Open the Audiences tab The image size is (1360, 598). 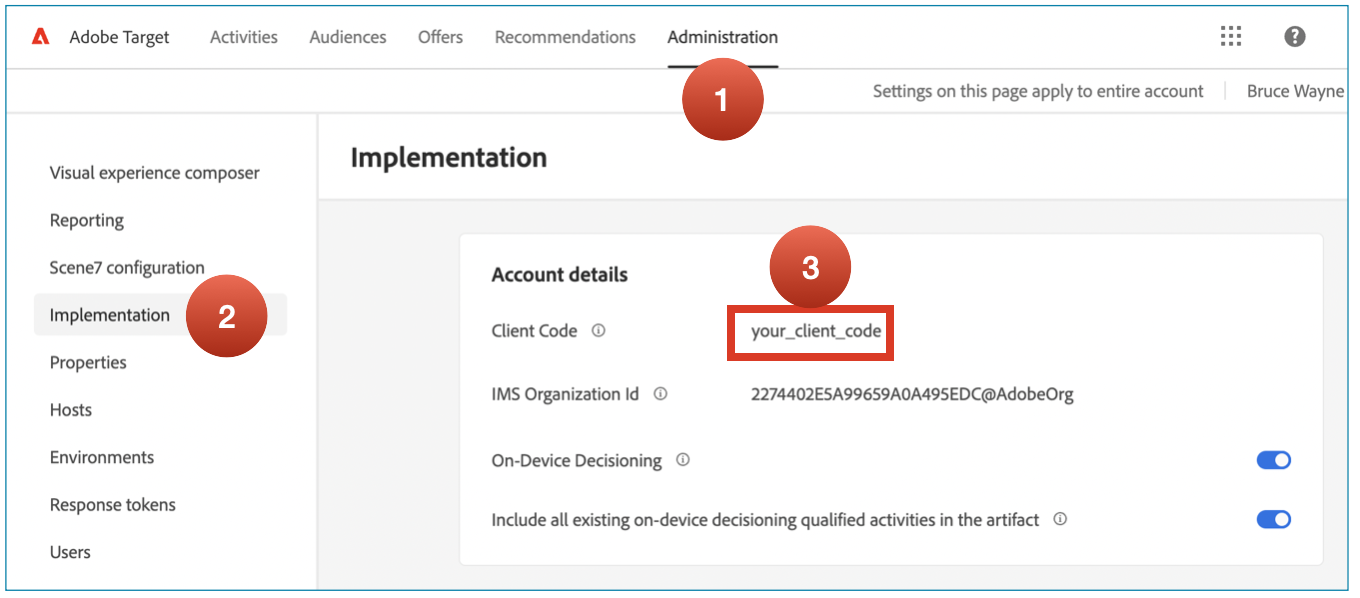pos(348,37)
